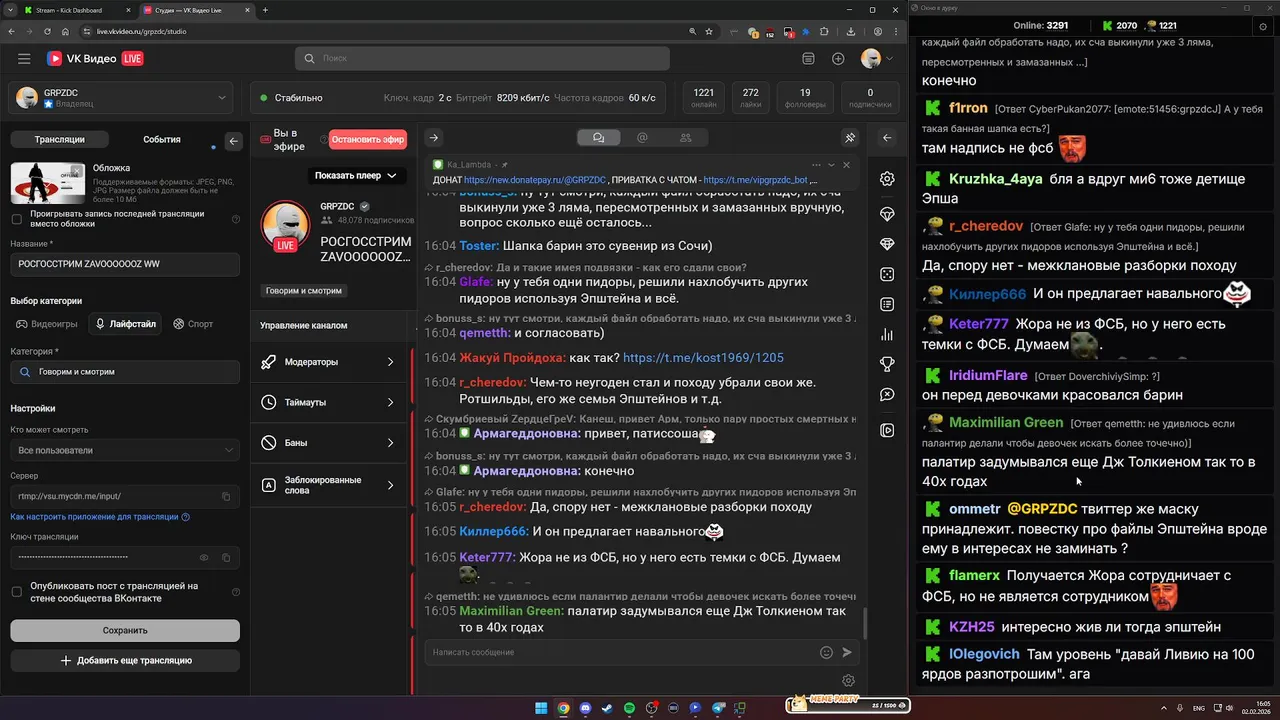Open the pinned message three-dot options
Image resolution: width=1280 pixels, height=720 pixels.
pyautogui.click(x=816, y=165)
